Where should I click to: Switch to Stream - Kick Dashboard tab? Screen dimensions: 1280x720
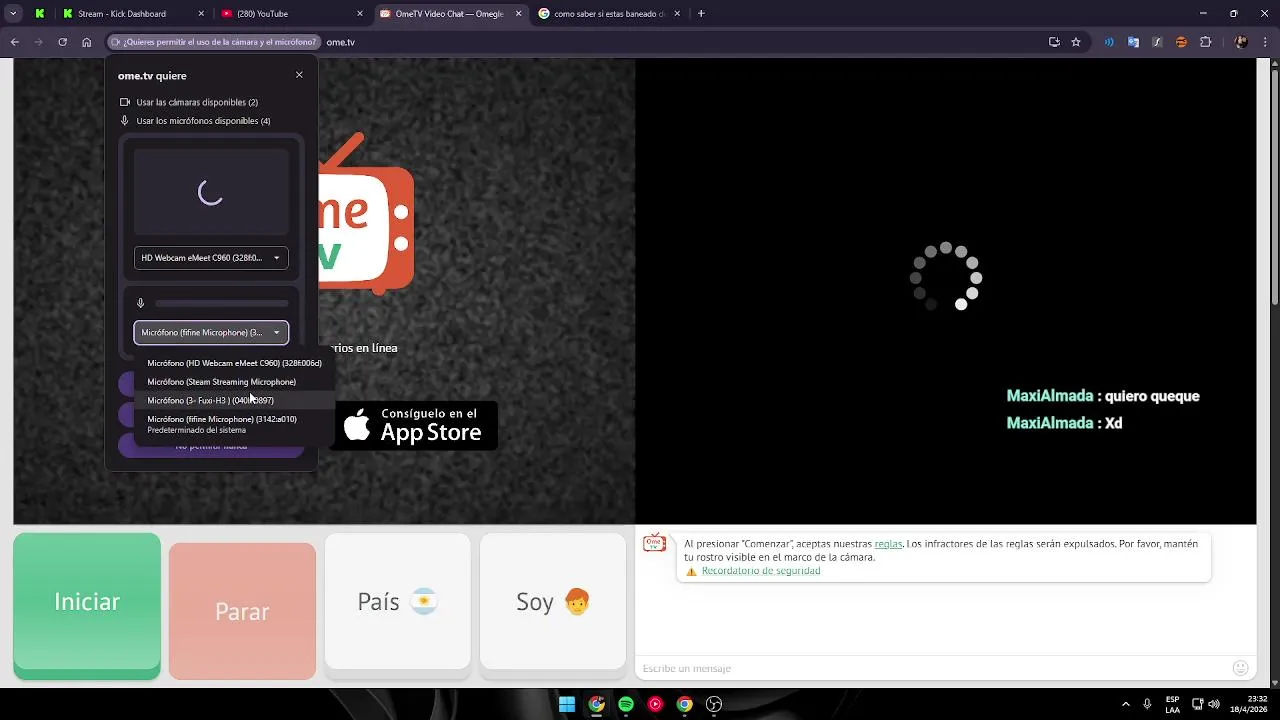click(122, 14)
